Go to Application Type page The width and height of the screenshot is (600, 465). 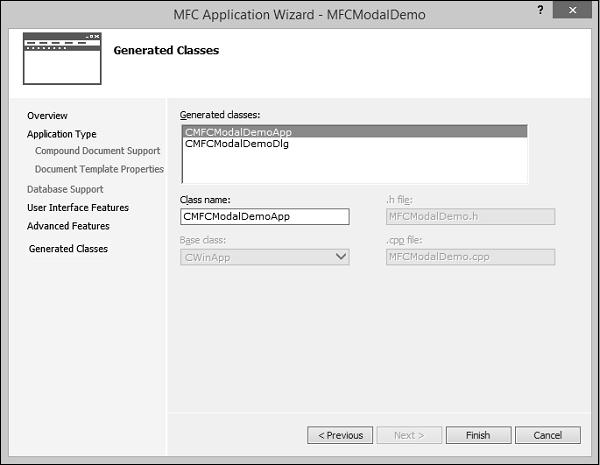point(62,134)
